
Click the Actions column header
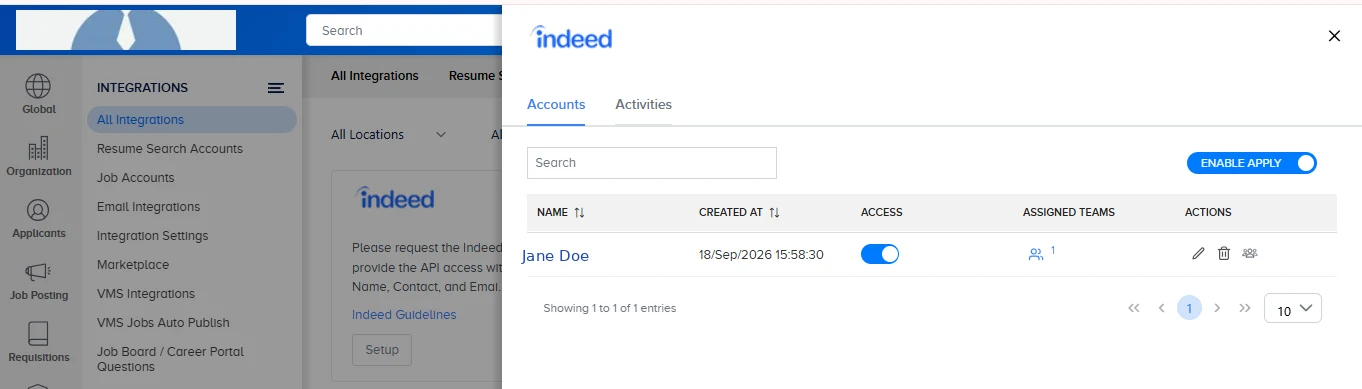click(x=1208, y=212)
